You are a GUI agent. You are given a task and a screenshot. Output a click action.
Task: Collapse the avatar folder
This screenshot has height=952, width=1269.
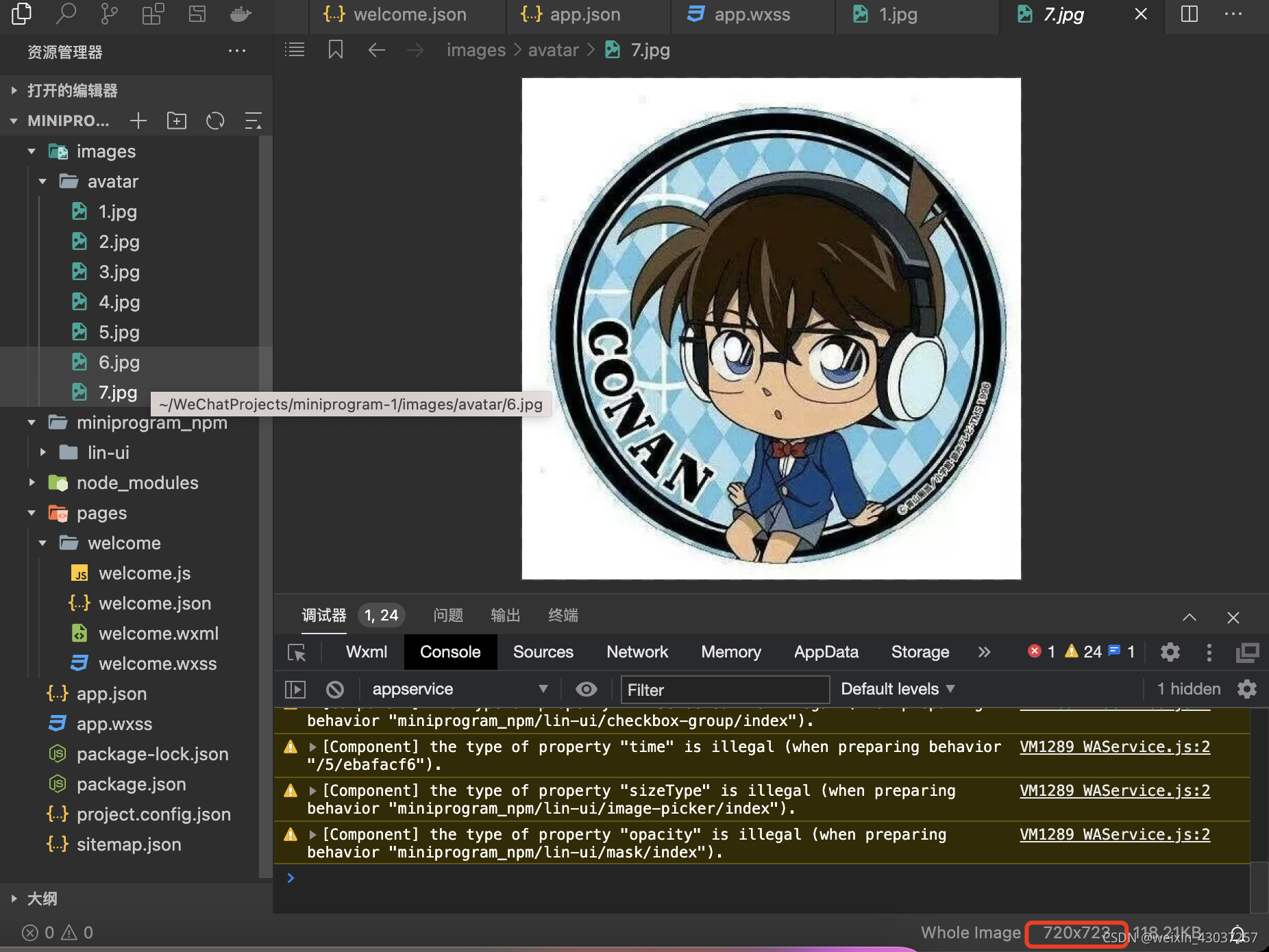tap(42, 181)
